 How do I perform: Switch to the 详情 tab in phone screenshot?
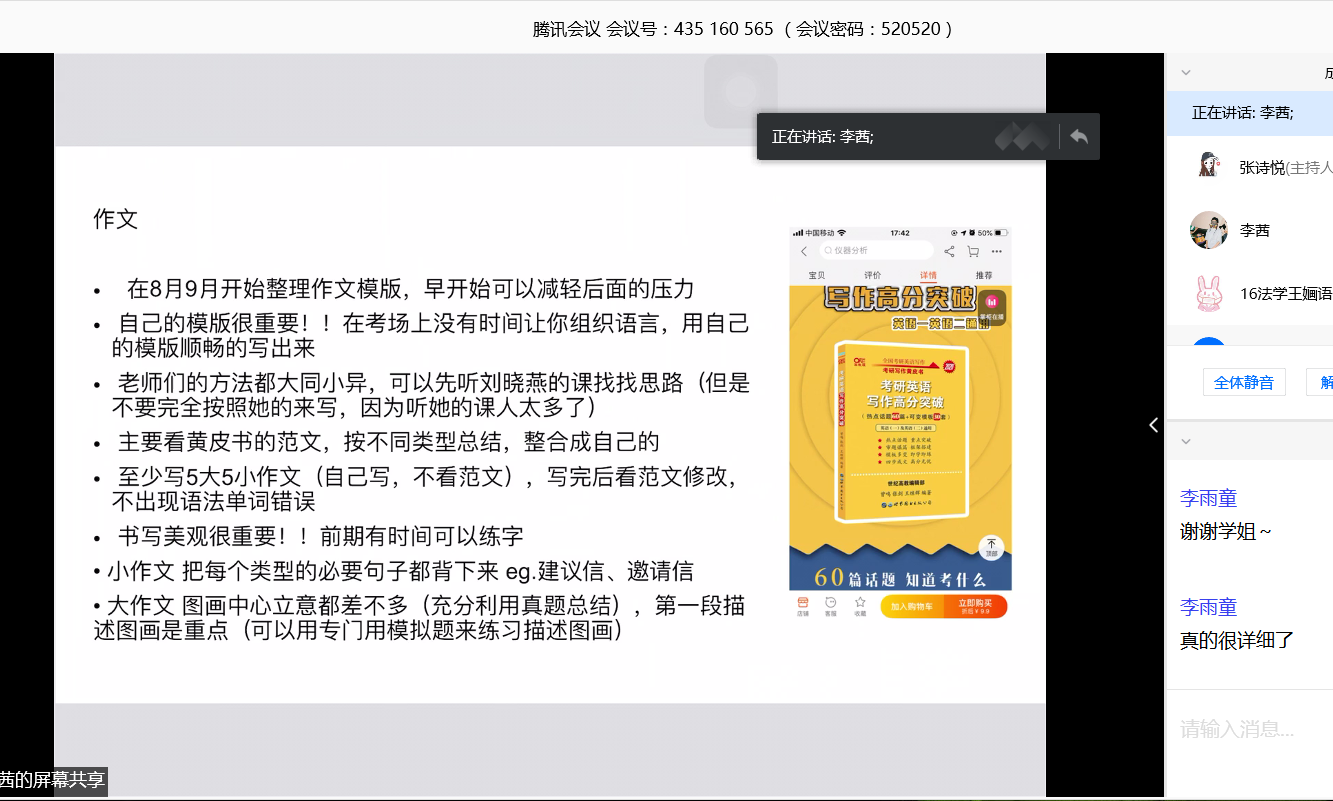928,275
